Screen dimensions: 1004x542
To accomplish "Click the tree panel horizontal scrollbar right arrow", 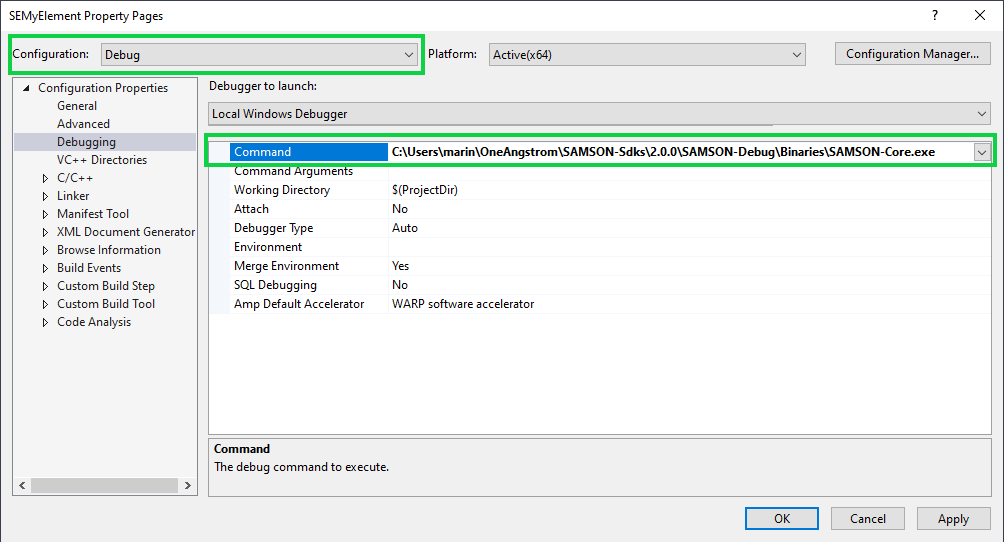I will [x=188, y=485].
